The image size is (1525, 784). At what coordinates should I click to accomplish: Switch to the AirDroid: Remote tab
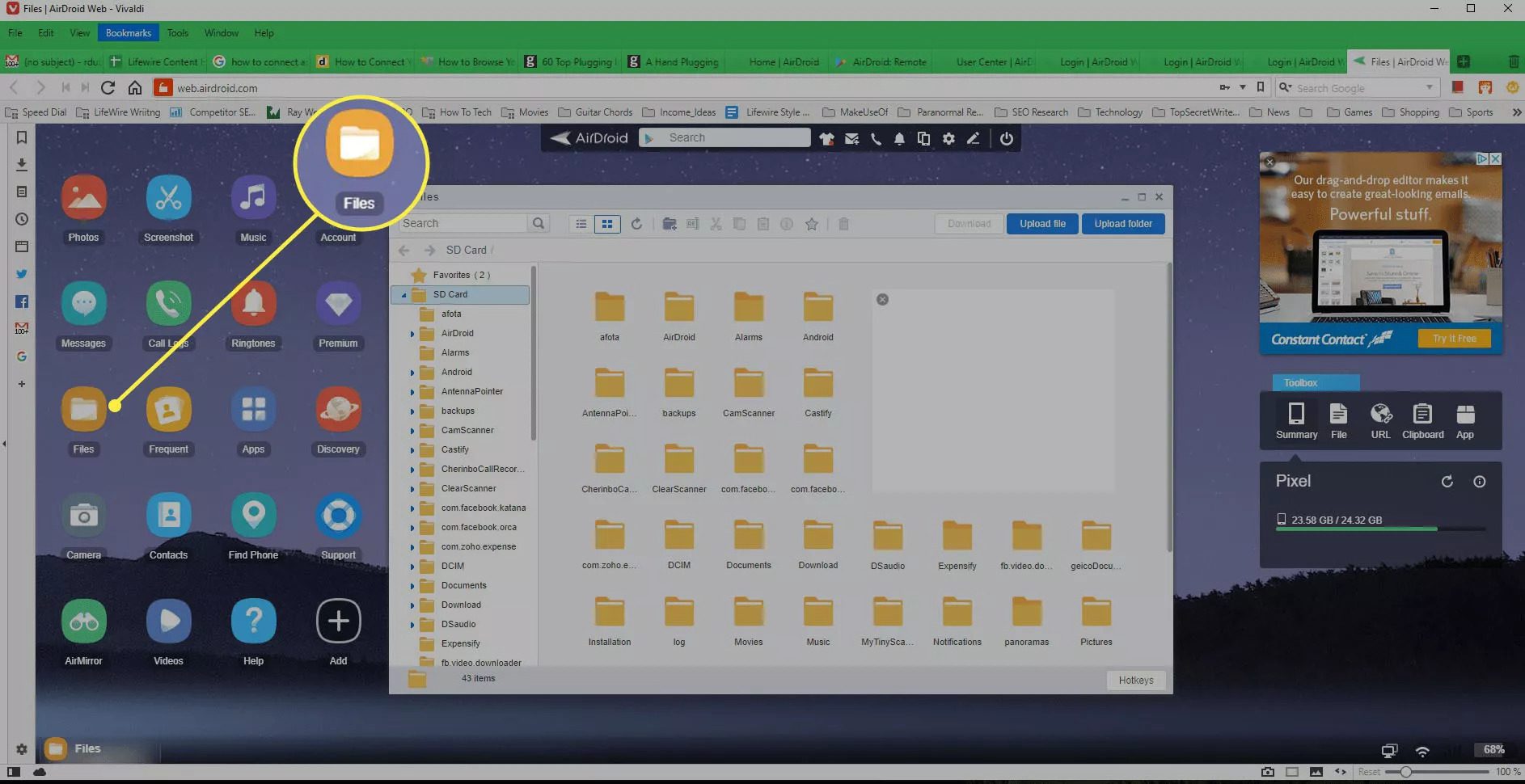(x=880, y=61)
